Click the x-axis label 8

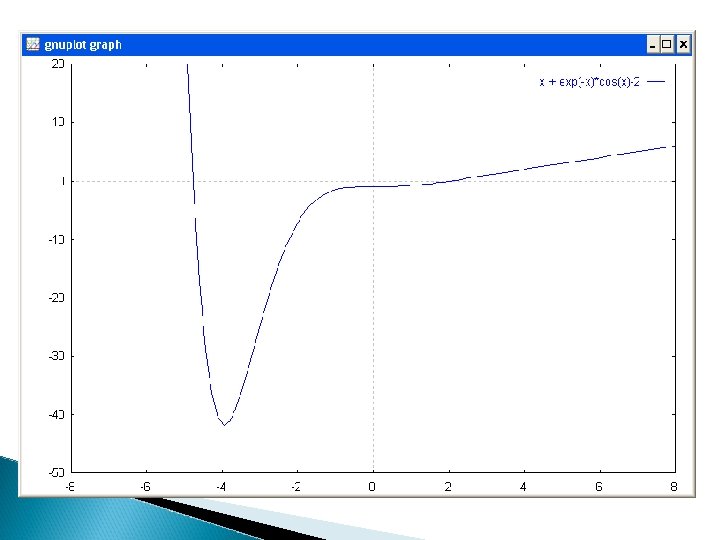[674, 487]
